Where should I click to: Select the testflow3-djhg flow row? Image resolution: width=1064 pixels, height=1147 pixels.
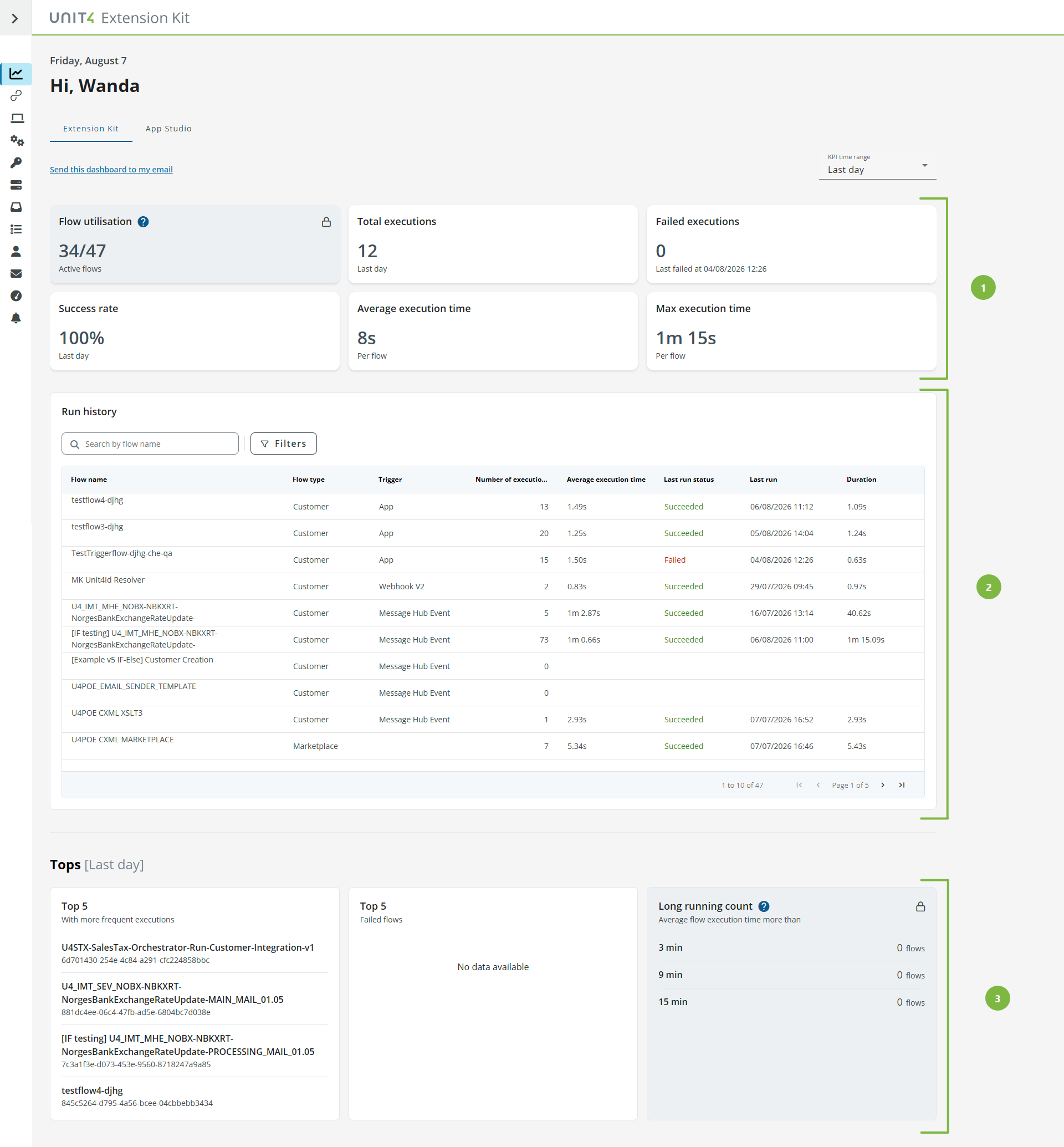coord(493,533)
